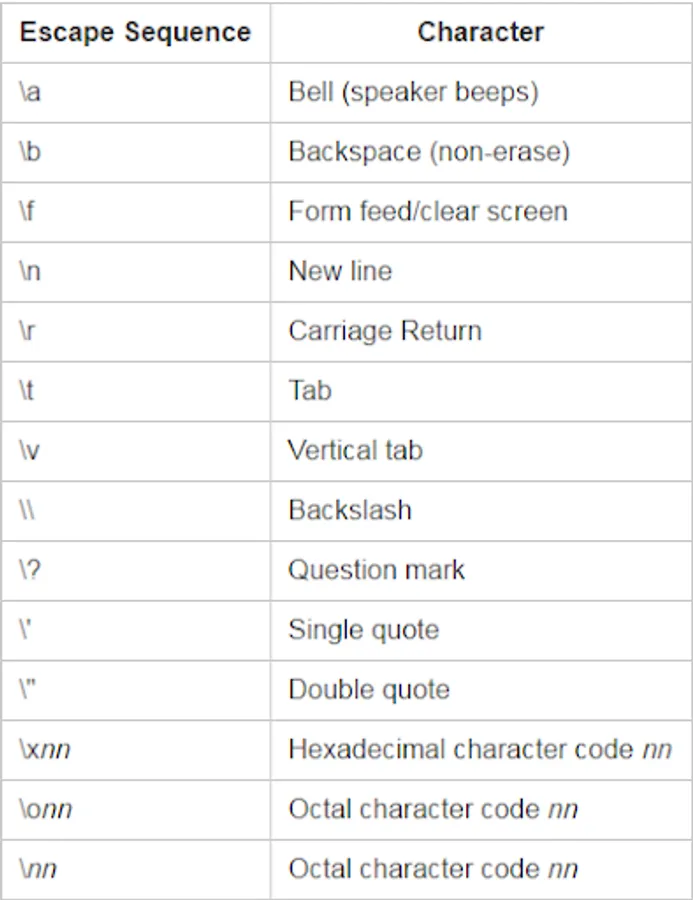Click the Form feed/clear screen text
Viewport: 693px width, 900px height.
428,211
